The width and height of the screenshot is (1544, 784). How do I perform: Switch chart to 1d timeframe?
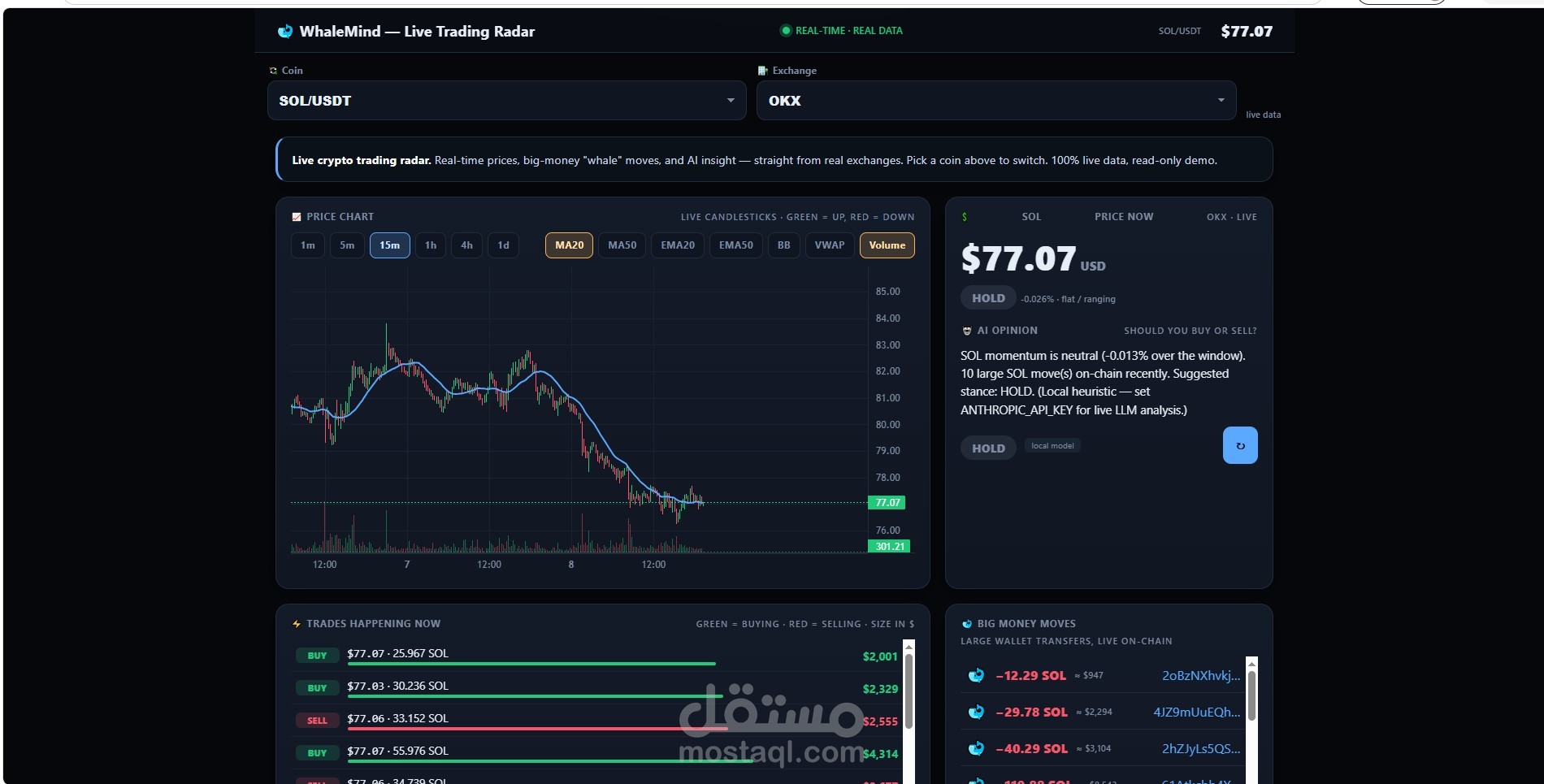click(504, 245)
